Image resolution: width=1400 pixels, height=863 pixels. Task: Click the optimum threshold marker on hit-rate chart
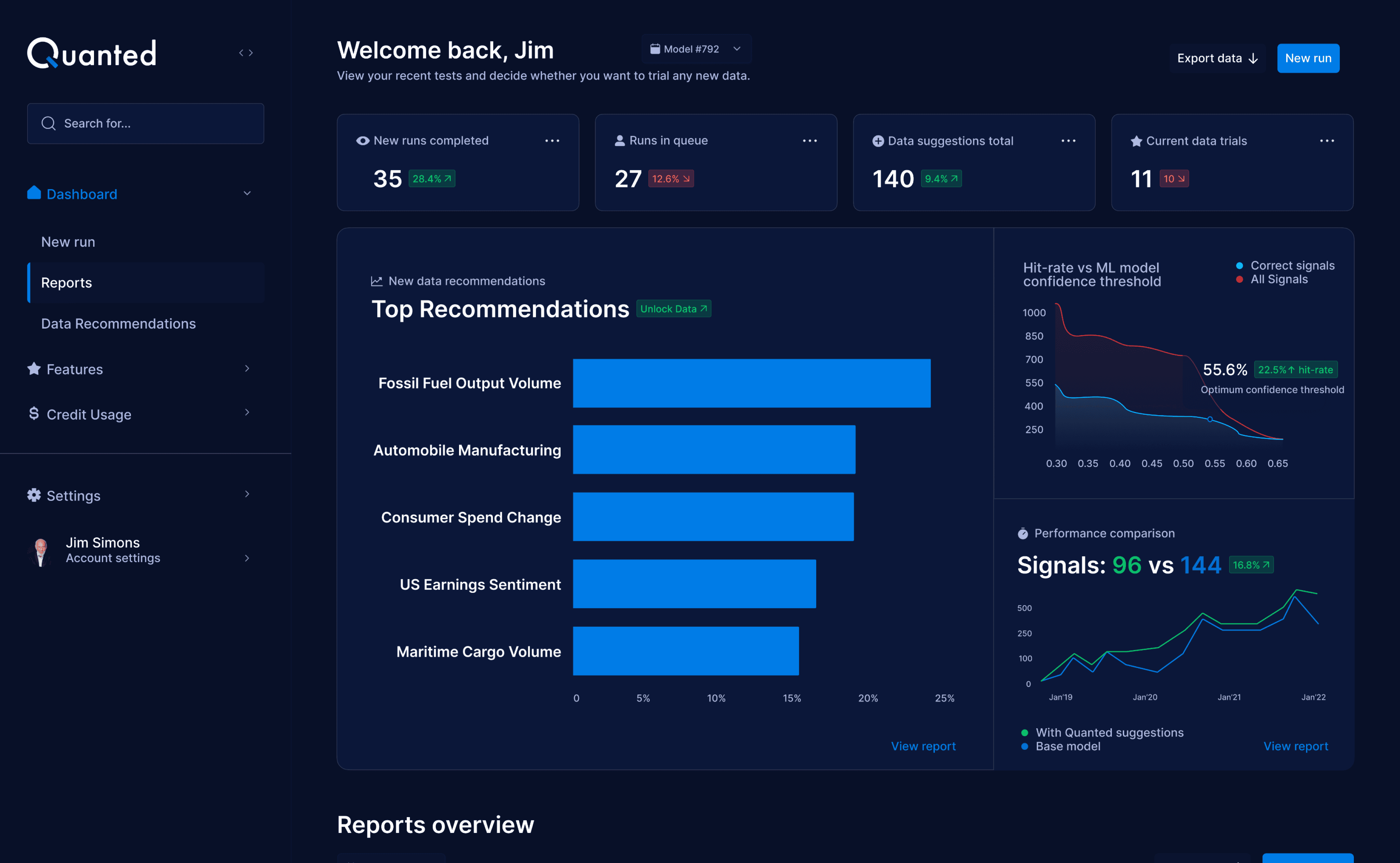(1210, 420)
